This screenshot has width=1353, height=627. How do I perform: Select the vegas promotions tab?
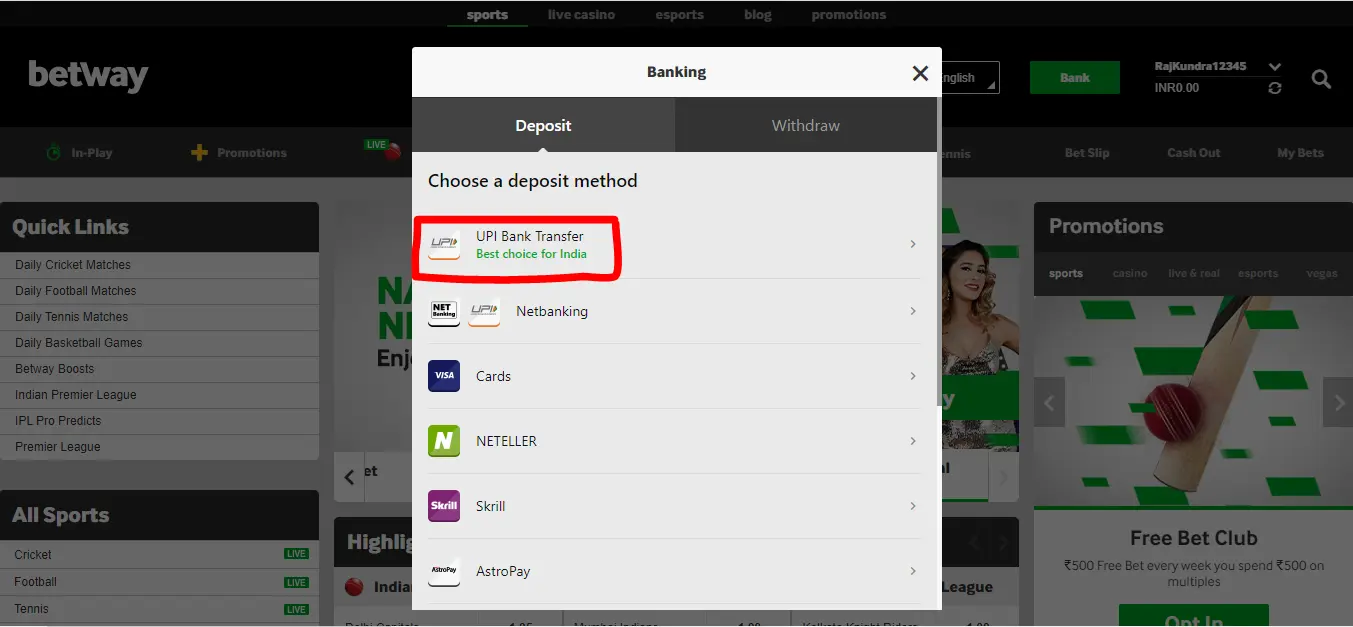tap(1321, 273)
